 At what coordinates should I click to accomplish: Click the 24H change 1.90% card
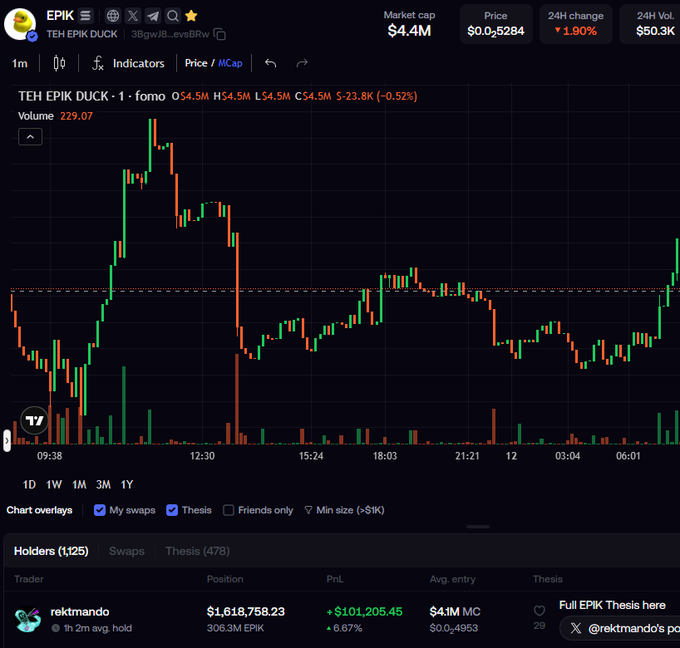point(575,24)
